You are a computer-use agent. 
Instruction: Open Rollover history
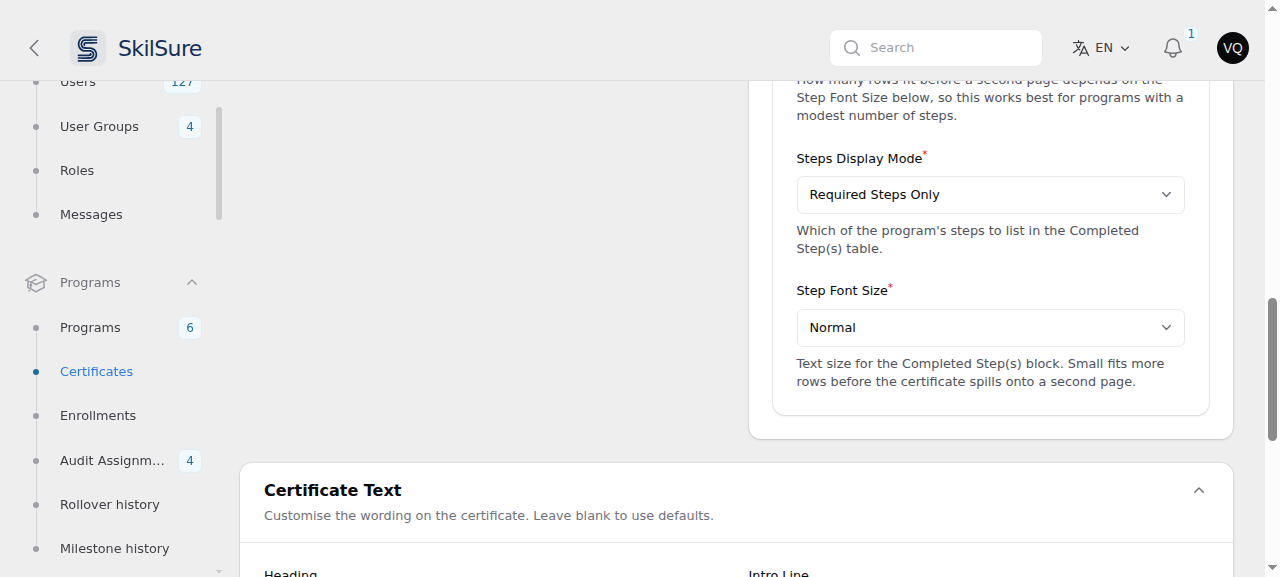[x=110, y=505]
